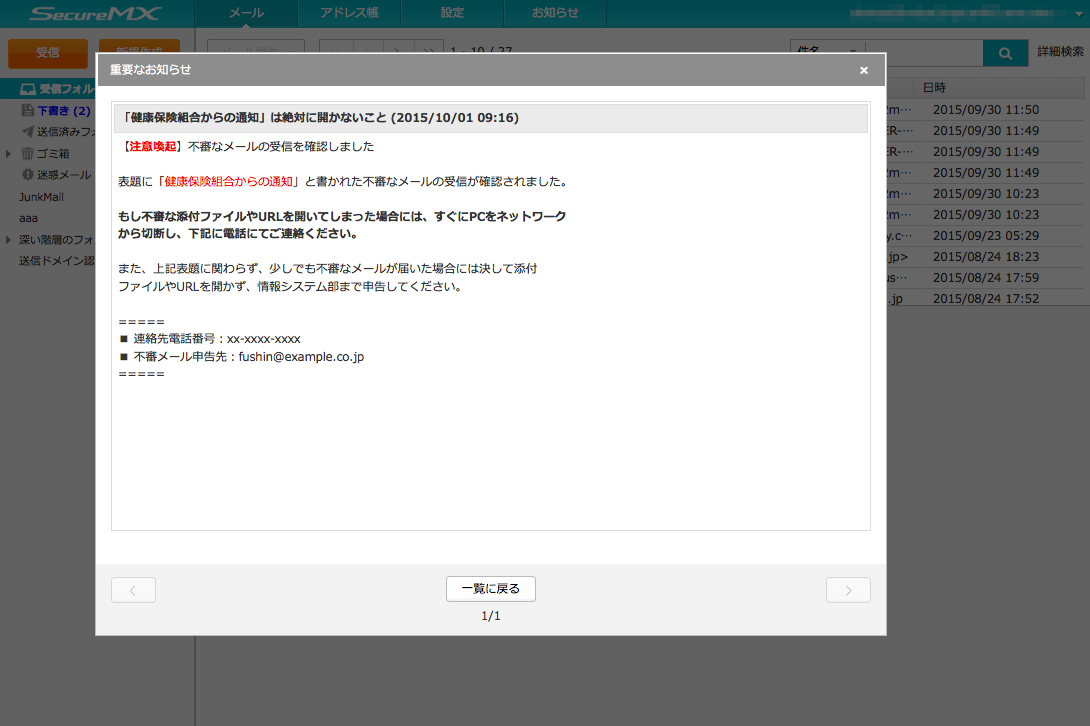Click the inbox tray icon in sidebar
The width and height of the screenshot is (1090, 726).
tap(28, 89)
